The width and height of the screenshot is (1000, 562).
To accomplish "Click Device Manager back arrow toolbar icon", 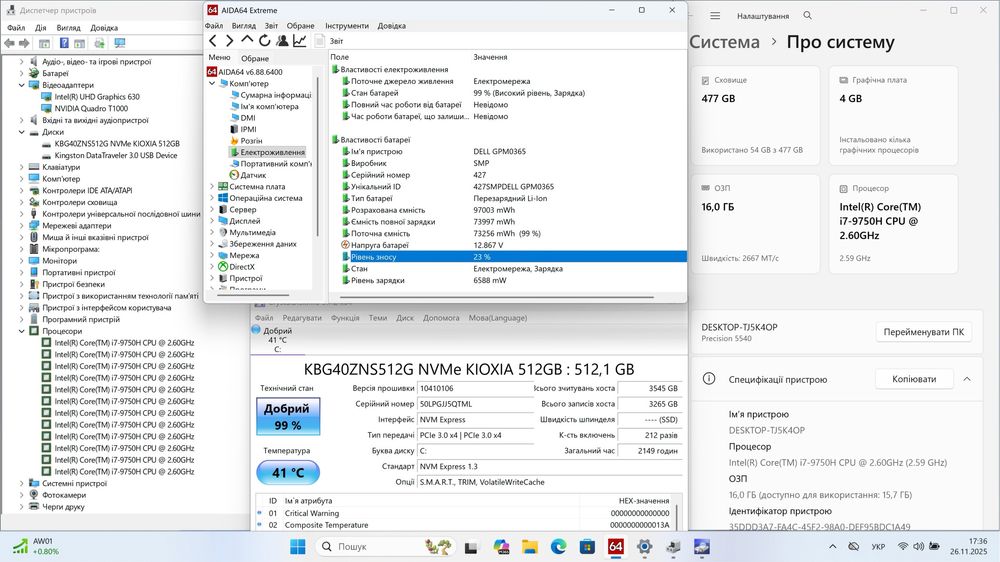I will (9, 43).
